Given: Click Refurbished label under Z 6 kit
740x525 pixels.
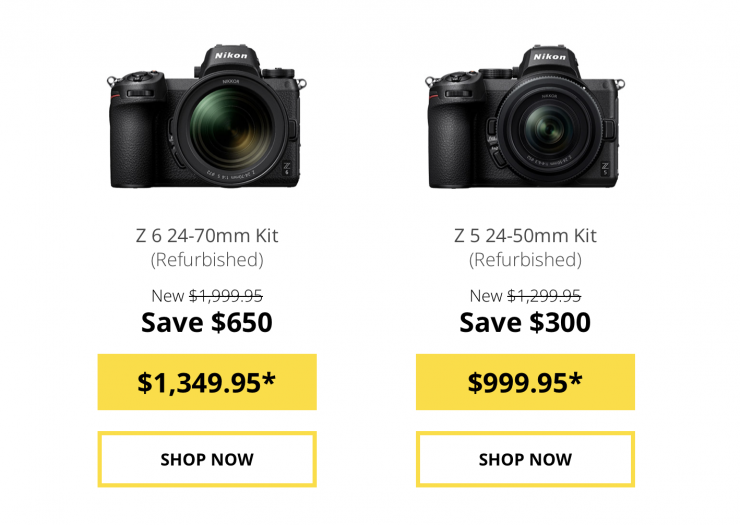Looking at the screenshot, I should tap(207, 260).
